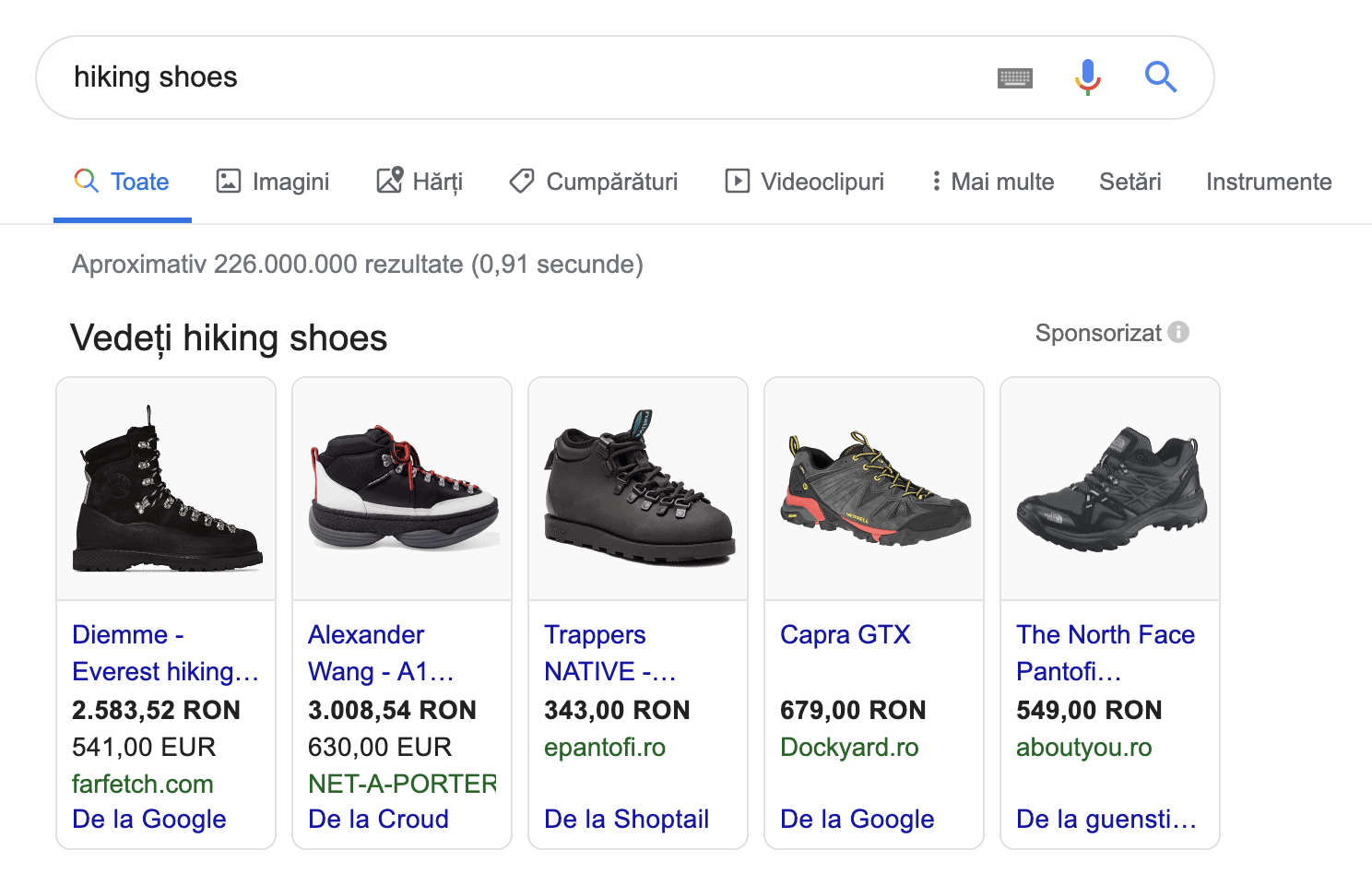Click the blue magnifier search button
This screenshot has width=1372, height=885.
1161,77
